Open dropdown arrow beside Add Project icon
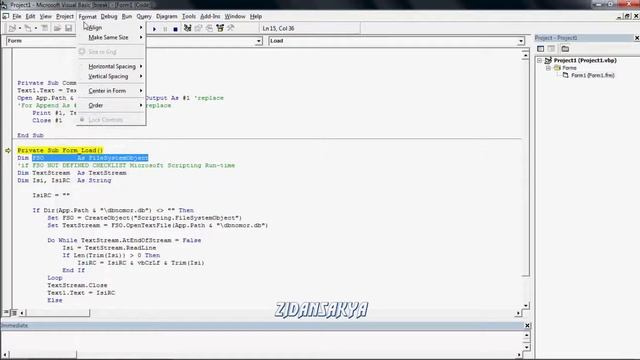This screenshot has height=360, width=640. (x=20, y=28)
